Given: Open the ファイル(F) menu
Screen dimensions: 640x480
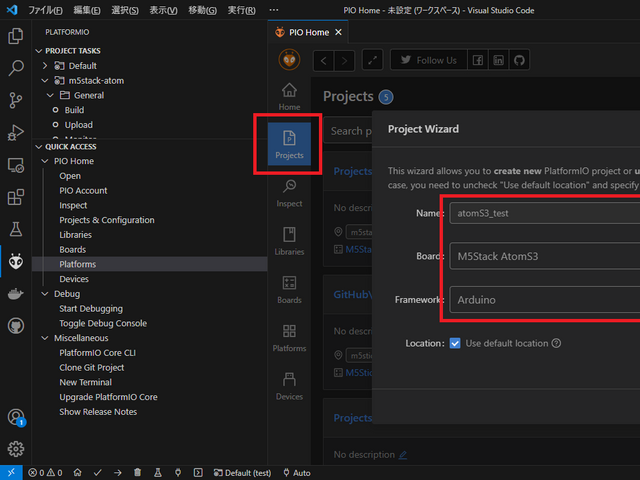Looking at the screenshot, I should pyautogui.click(x=45, y=10).
